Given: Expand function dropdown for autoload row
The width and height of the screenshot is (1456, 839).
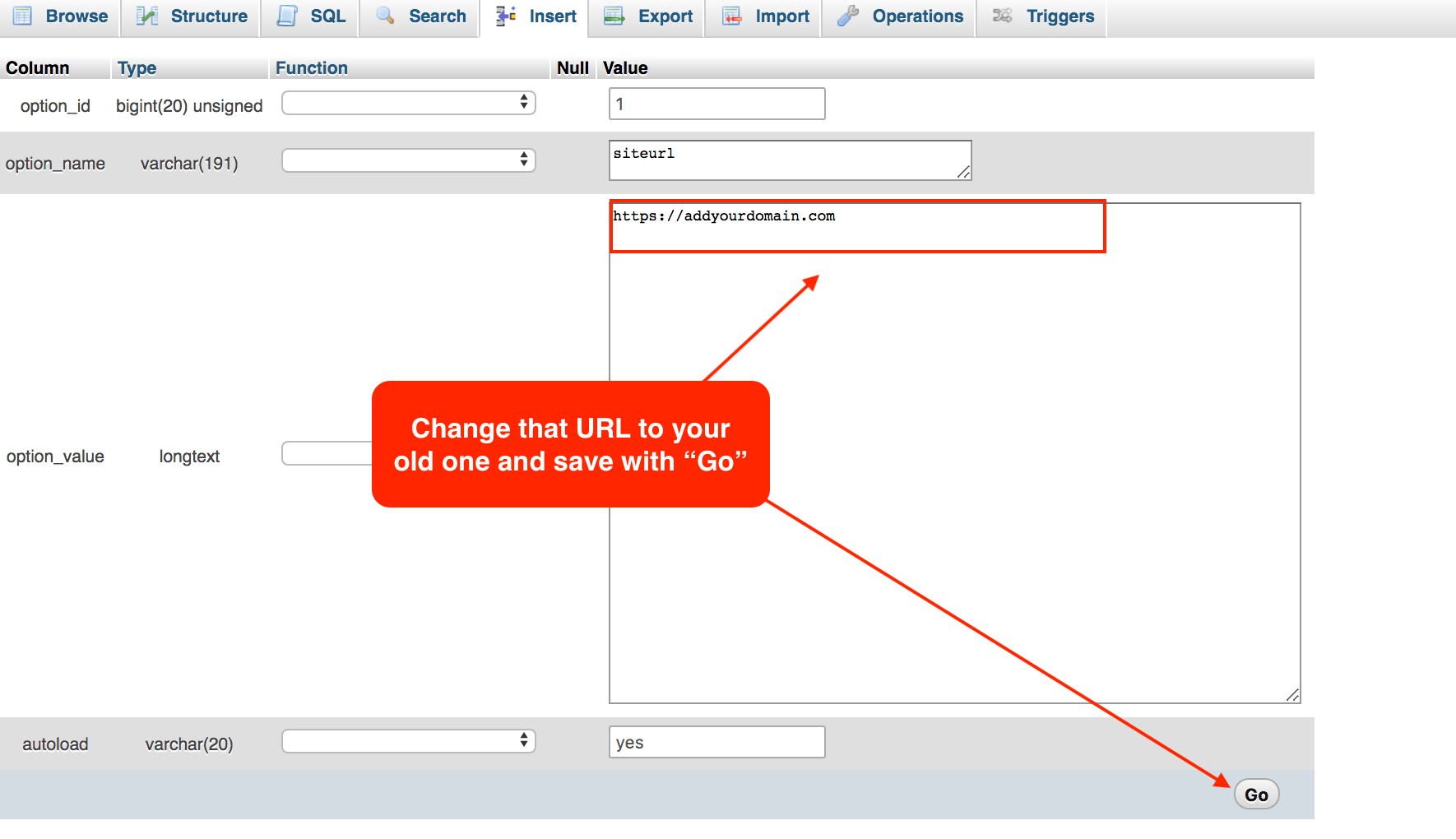Looking at the screenshot, I should coord(408,741).
